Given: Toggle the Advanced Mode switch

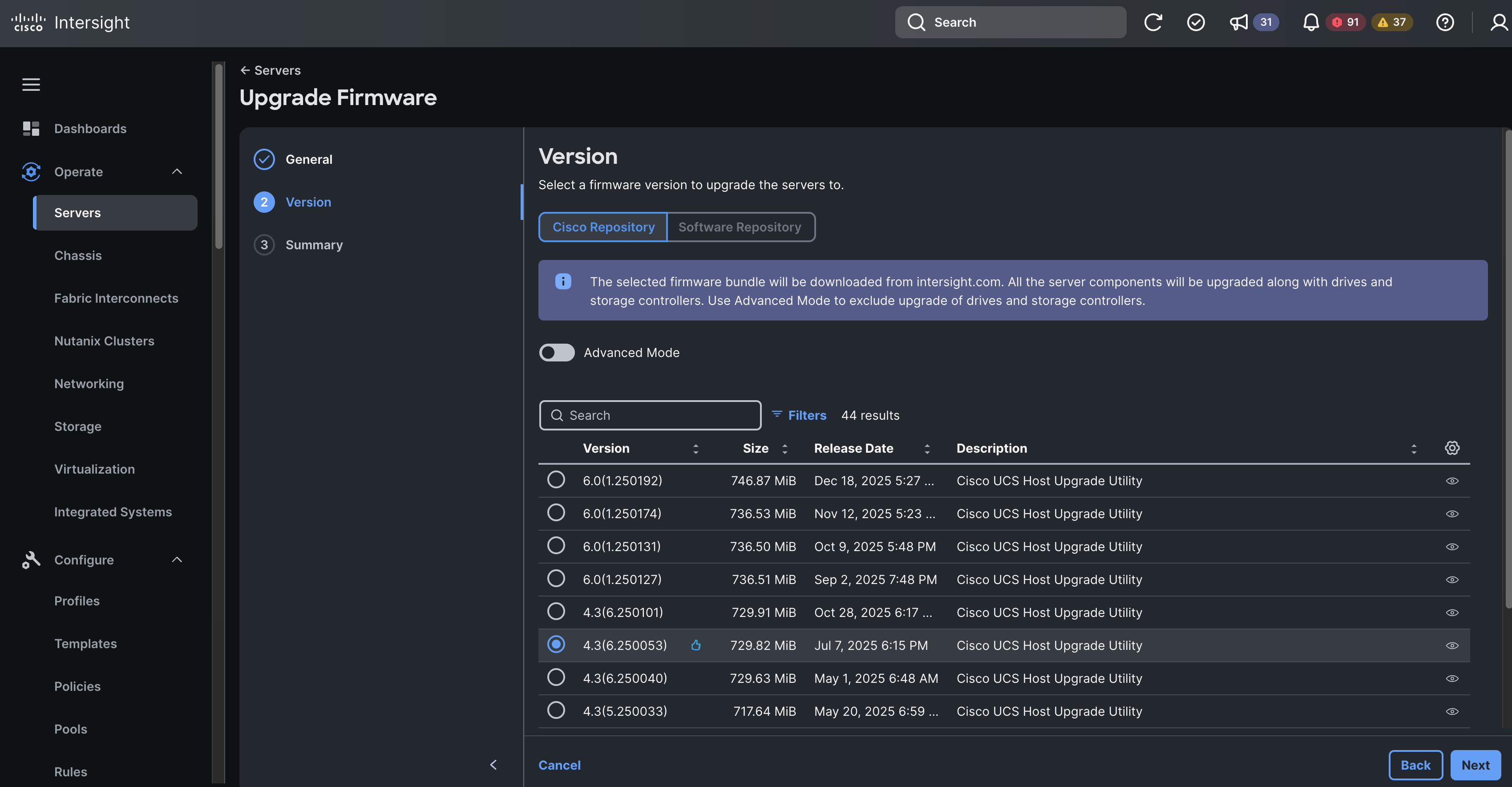Looking at the screenshot, I should (x=557, y=353).
